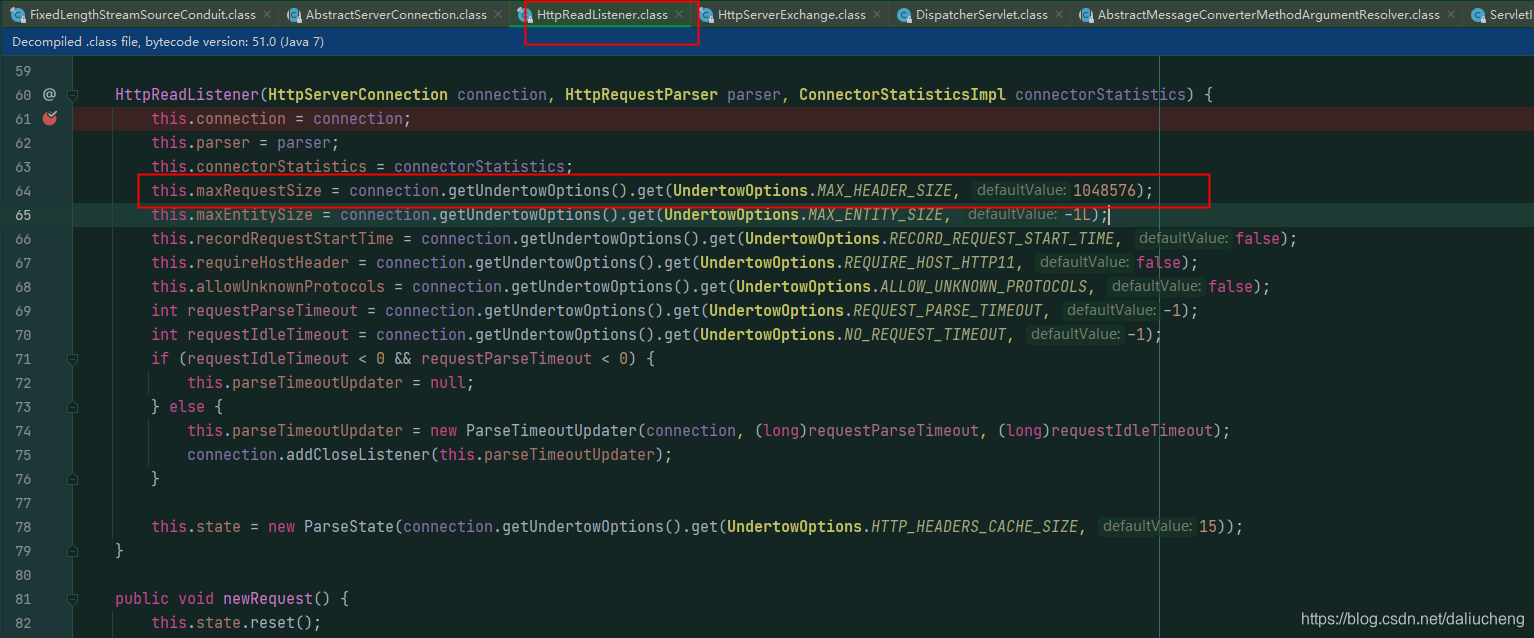Click line number 78 in gutter
Image resolution: width=1534 pixels, height=638 pixels.
(23, 526)
